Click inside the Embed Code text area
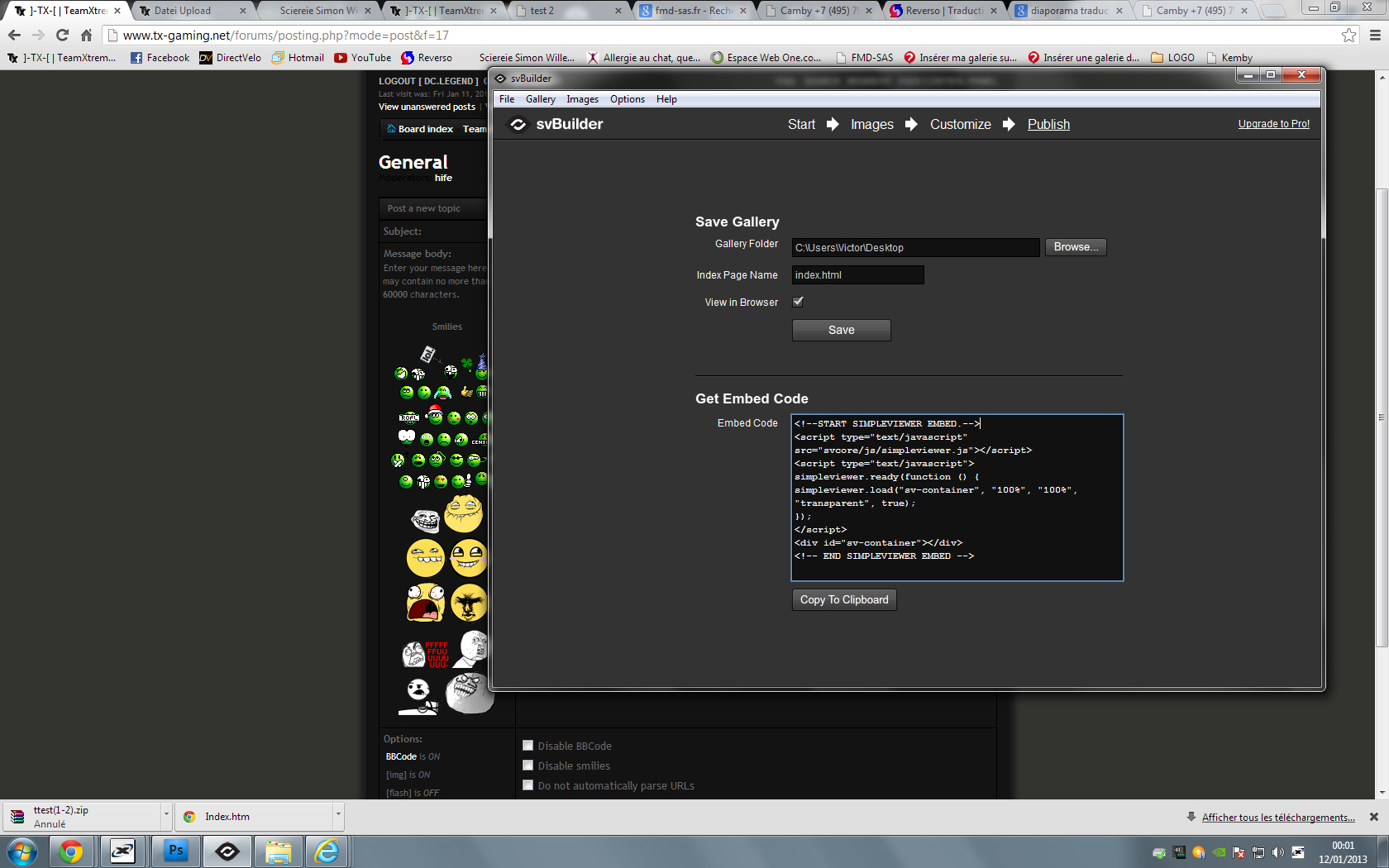1389x868 pixels. point(957,498)
